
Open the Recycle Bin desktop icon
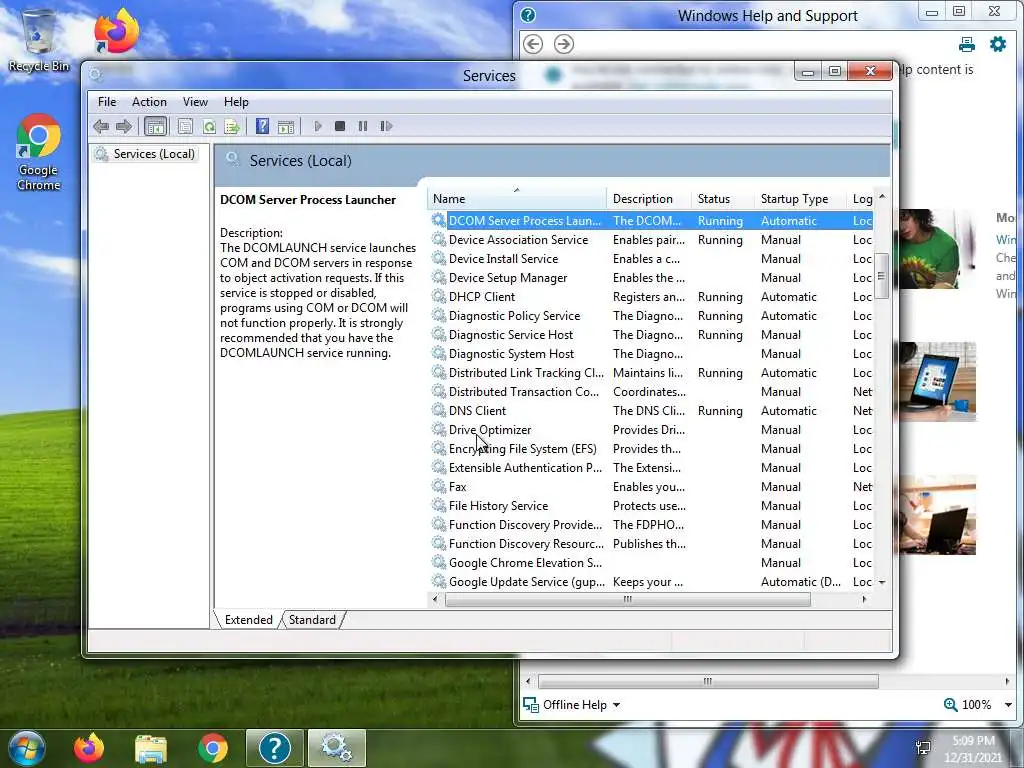tap(39, 40)
